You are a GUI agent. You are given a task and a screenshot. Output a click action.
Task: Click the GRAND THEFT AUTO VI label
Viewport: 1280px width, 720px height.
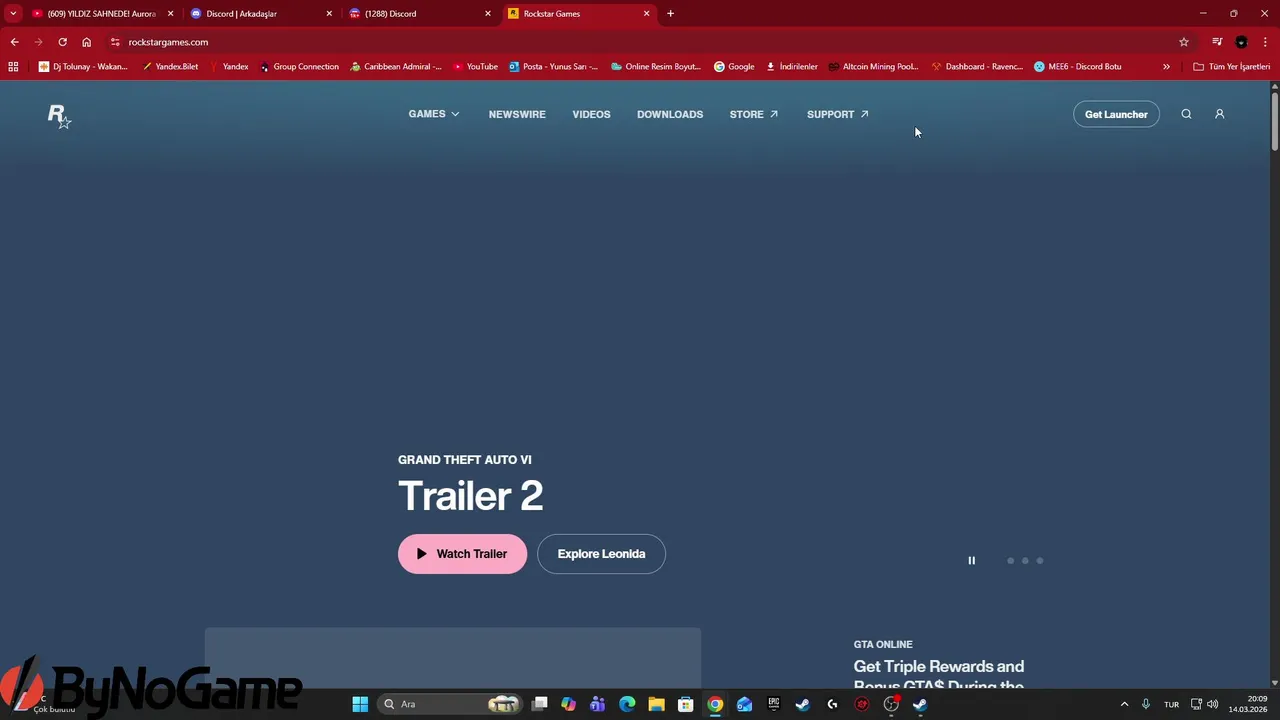465,460
